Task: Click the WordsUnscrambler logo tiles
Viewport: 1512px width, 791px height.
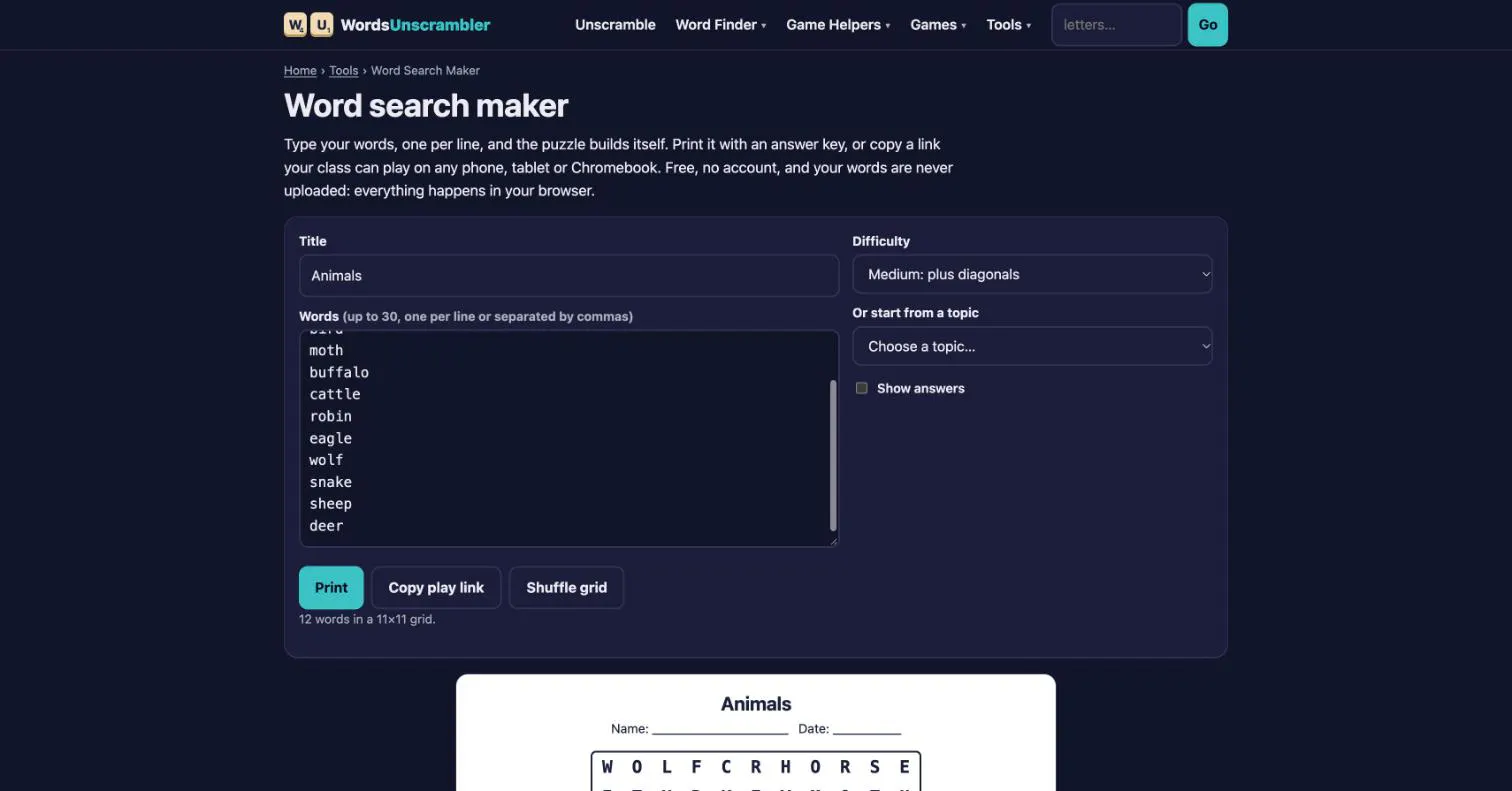Action: click(308, 25)
